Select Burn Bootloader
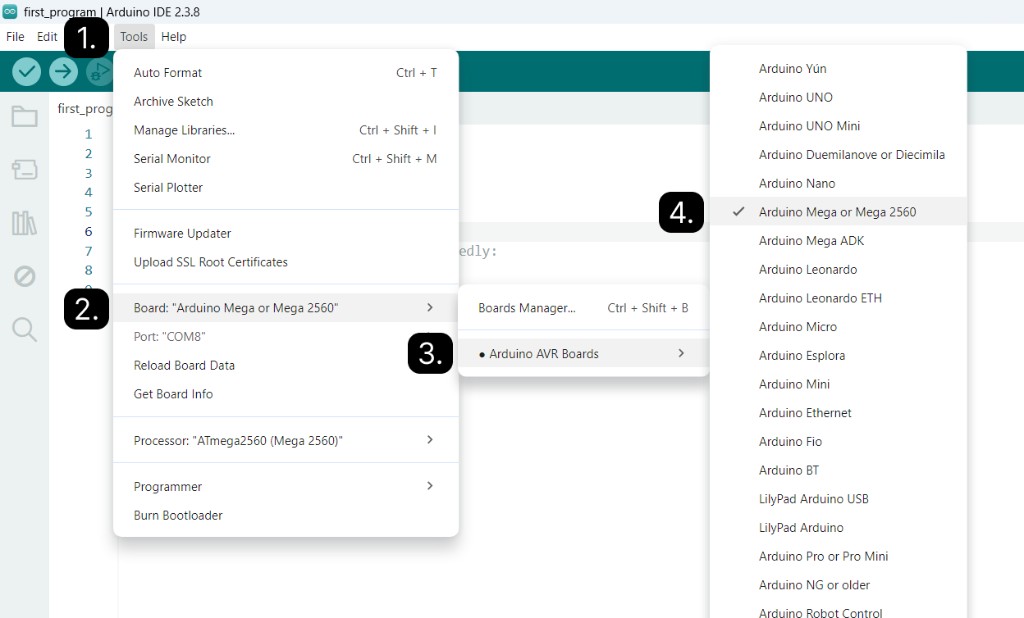The width and height of the screenshot is (1024, 618). 285,515
